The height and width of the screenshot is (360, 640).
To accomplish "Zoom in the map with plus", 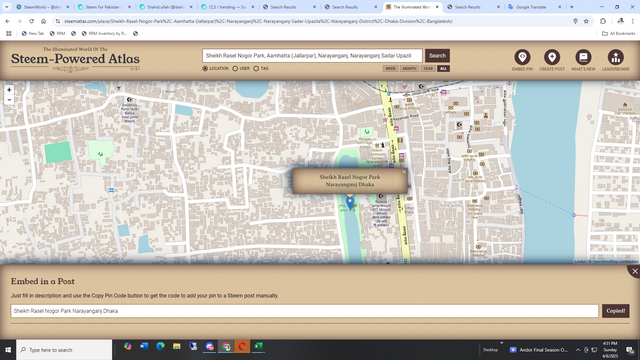I will click(9, 90).
